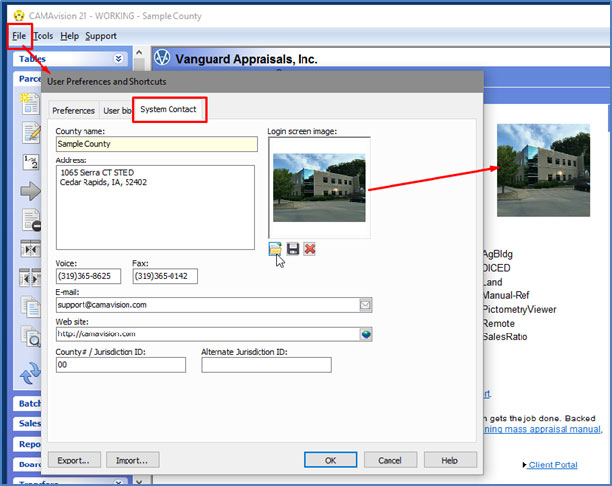Expand the Board sidebar section
This screenshot has width=612, height=486.
29,465
